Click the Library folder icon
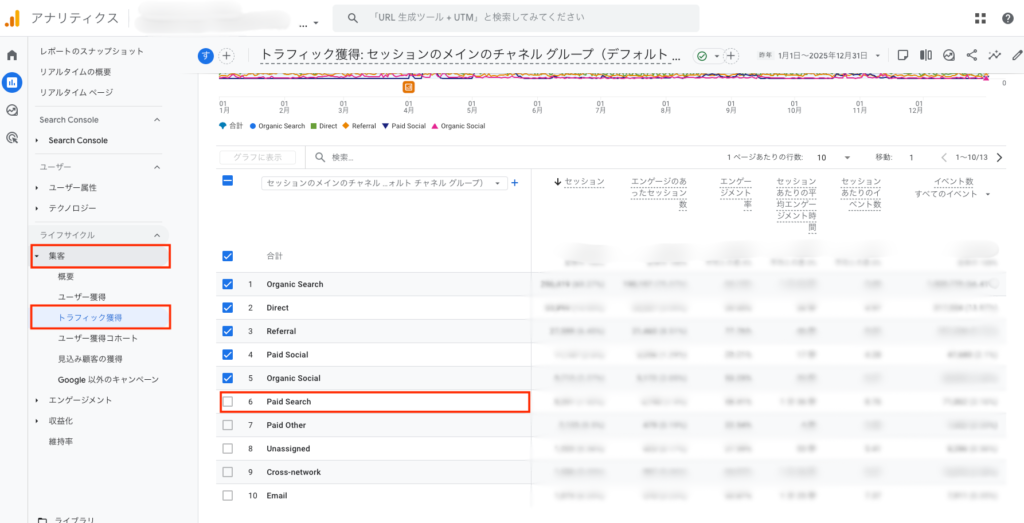Viewport: 1024px width, 523px height. (42, 520)
